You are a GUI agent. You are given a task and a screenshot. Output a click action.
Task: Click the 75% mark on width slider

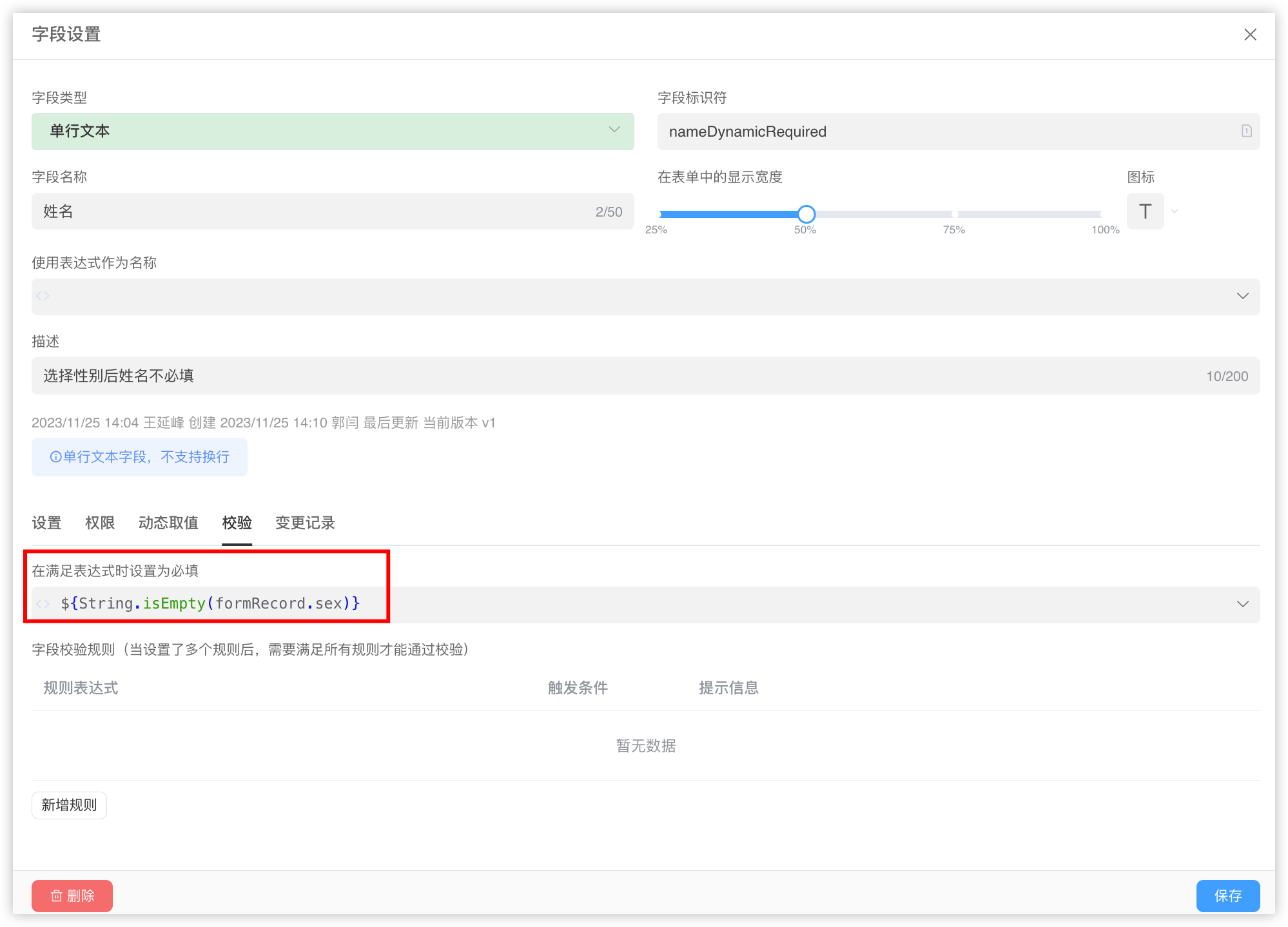click(954, 214)
